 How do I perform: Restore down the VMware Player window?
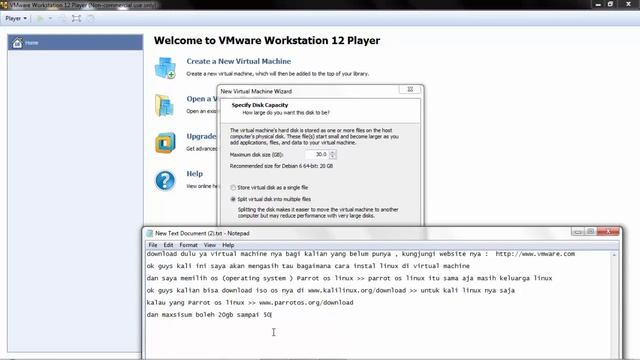click(x=611, y=4)
